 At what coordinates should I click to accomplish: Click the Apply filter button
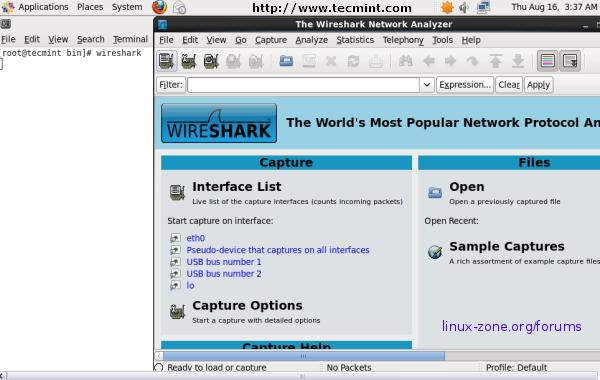[538, 85]
